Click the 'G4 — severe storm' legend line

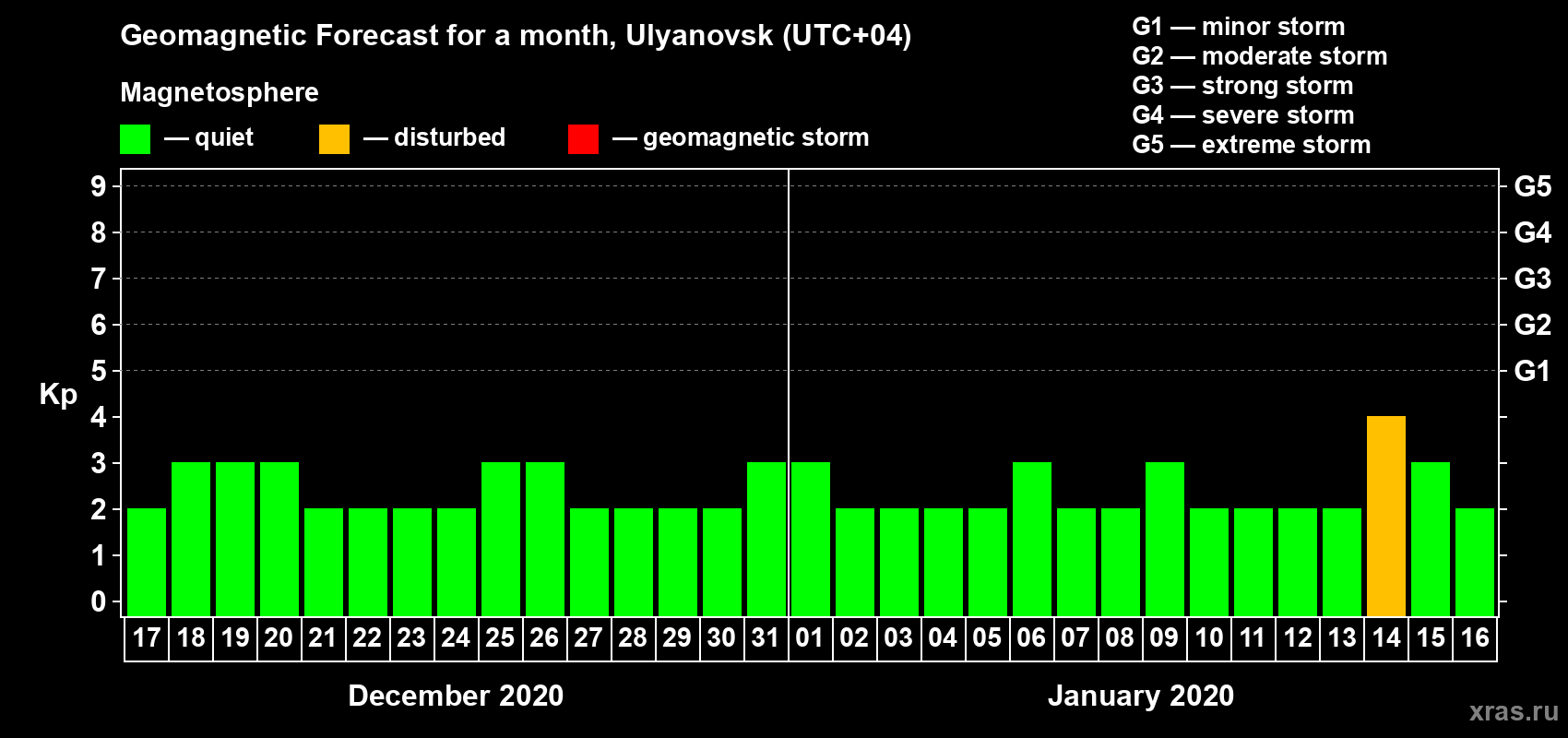[x=1243, y=115]
